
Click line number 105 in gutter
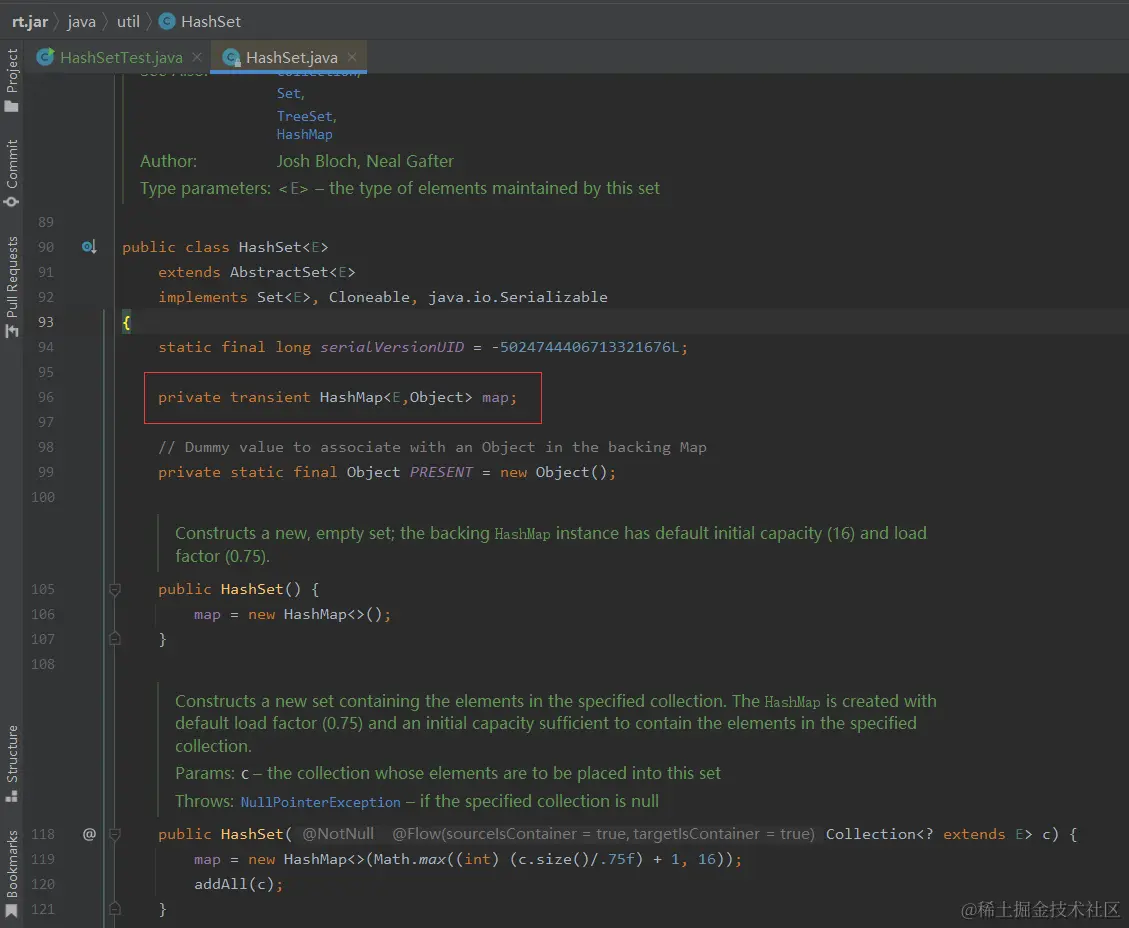click(x=42, y=589)
